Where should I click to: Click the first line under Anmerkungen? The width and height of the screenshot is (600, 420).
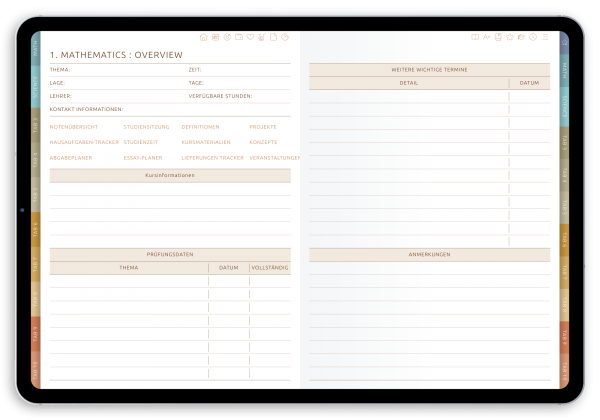point(429,267)
